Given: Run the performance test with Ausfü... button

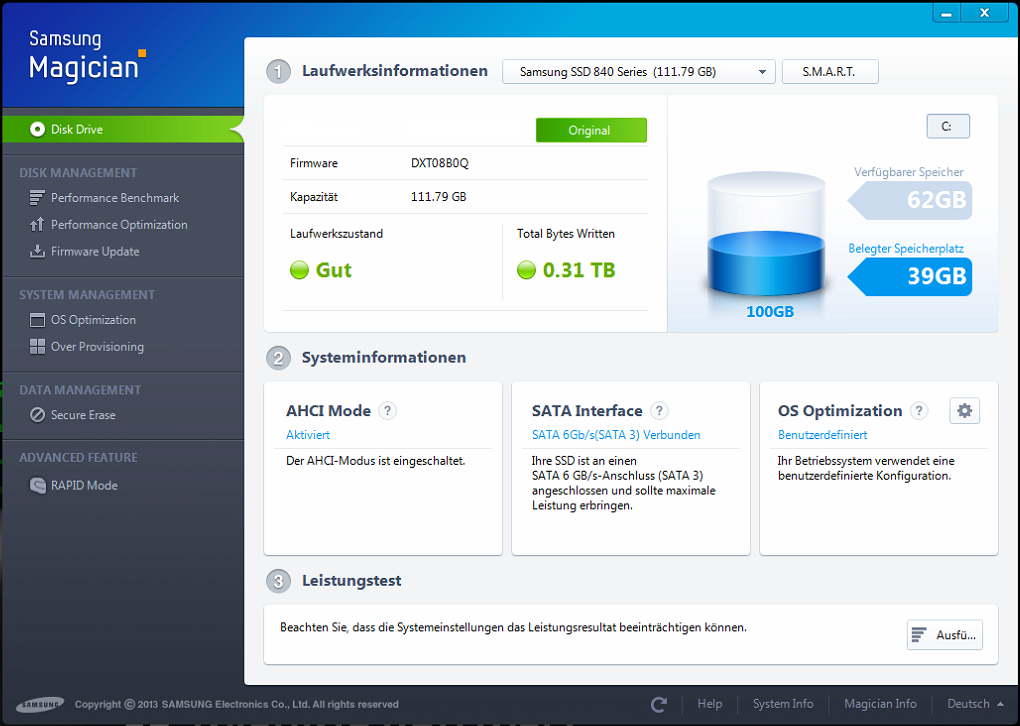Looking at the screenshot, I should [945, 635].
